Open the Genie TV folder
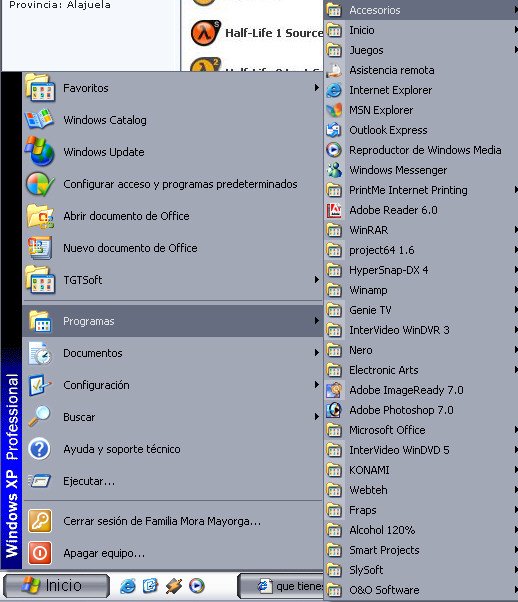 [421, 310]
